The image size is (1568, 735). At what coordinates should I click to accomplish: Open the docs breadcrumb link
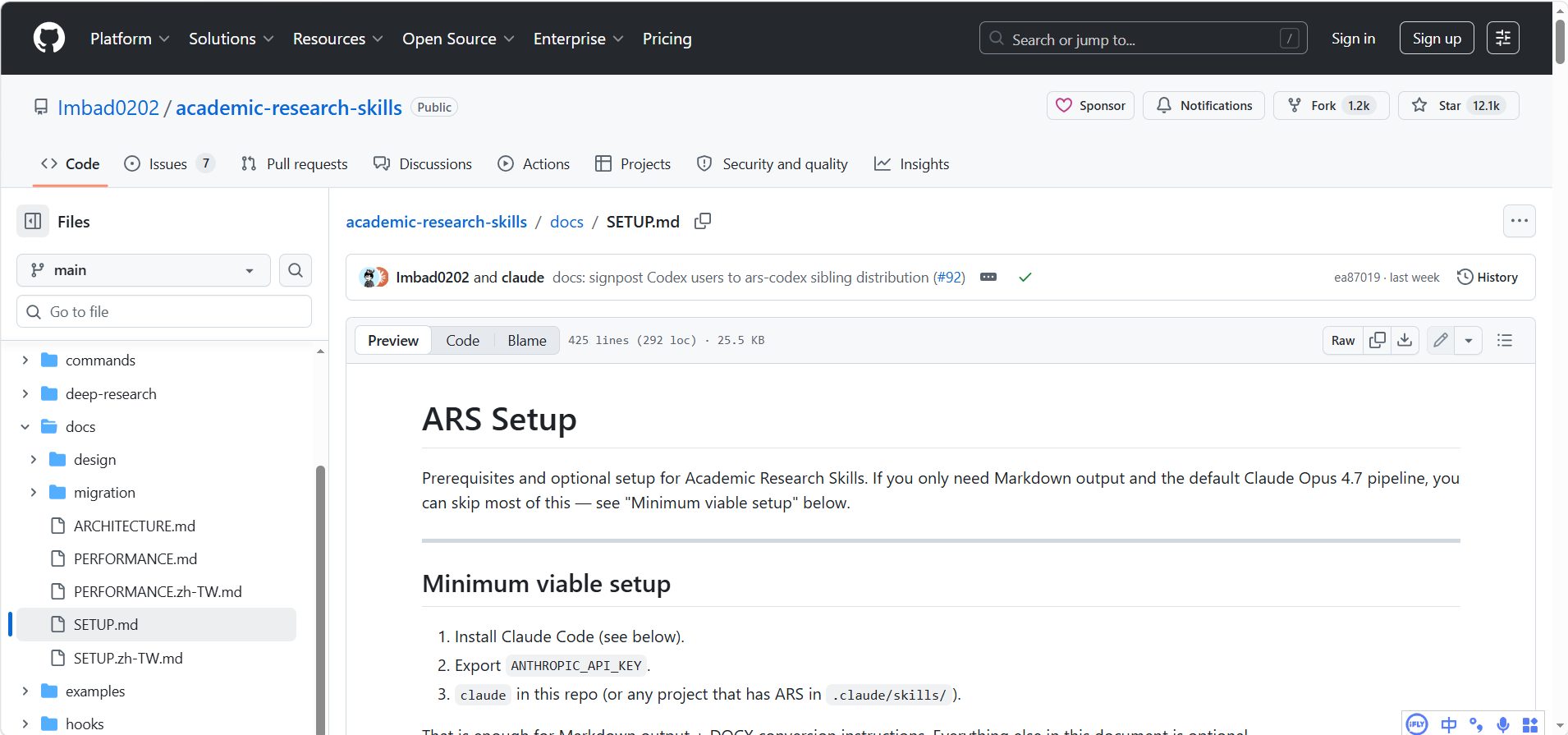point(566,222)
